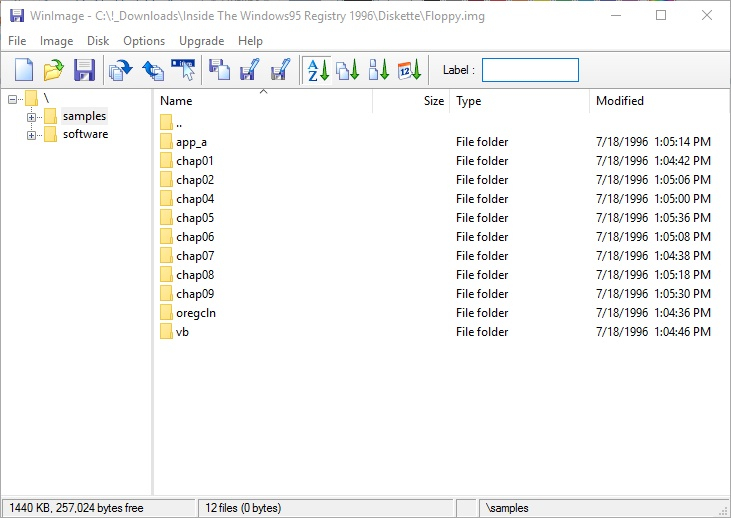The image size is (731, 518).
Task: Click the Name column header
Action: point(263,101)
